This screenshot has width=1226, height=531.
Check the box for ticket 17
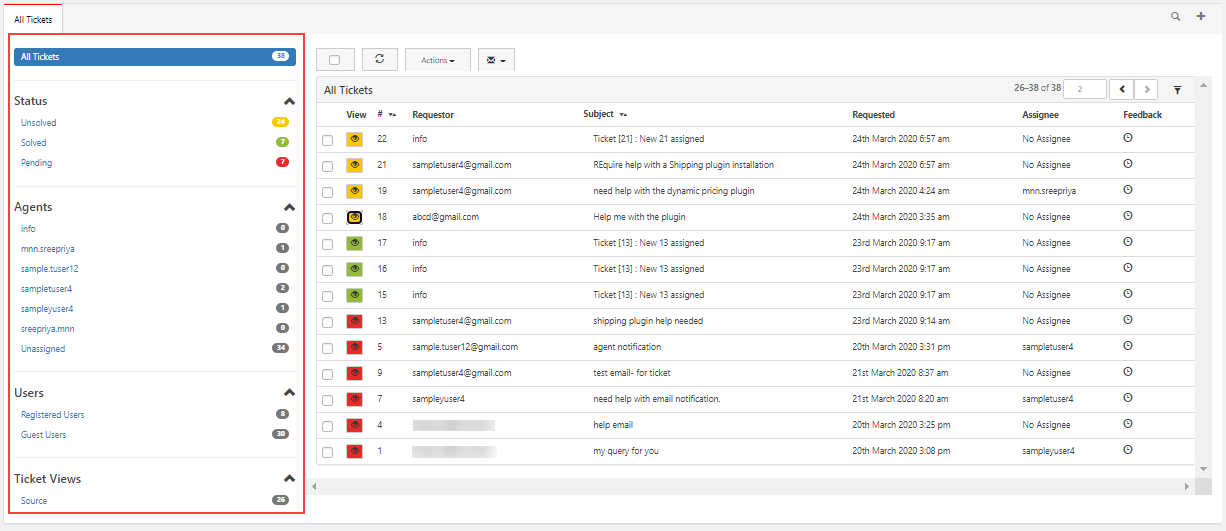[327, 244]
